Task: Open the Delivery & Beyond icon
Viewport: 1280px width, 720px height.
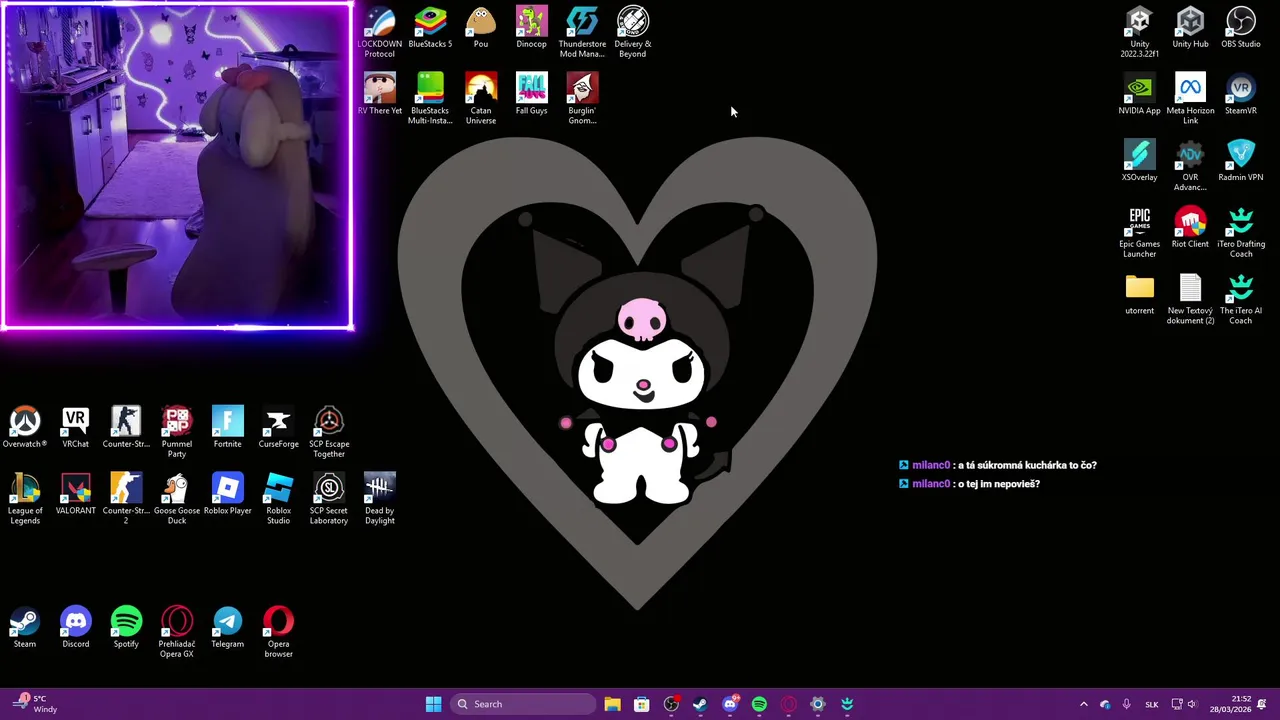Action: [x=633, y=32]
